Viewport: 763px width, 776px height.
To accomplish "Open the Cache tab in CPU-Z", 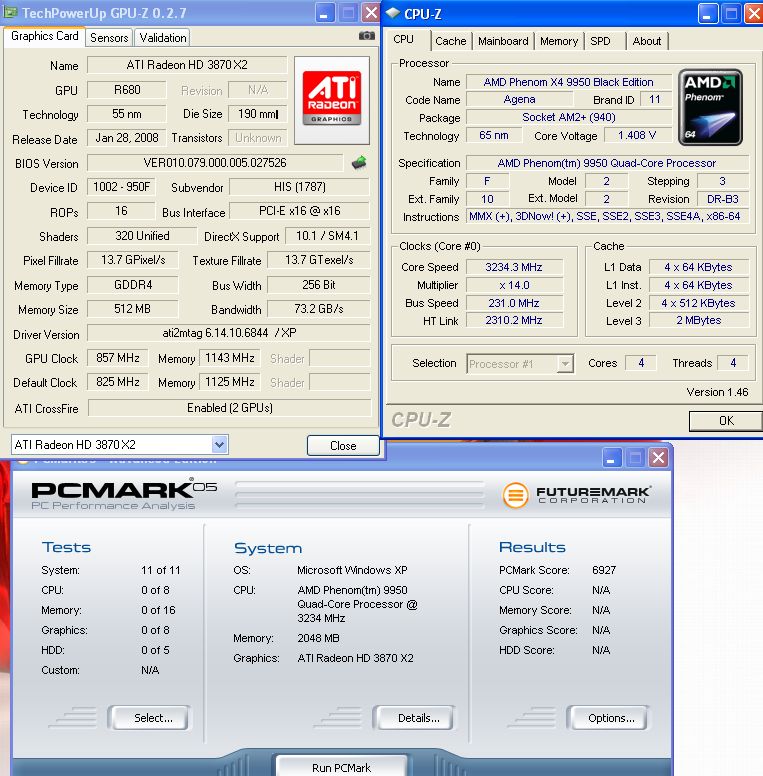I will click(451, 41).
